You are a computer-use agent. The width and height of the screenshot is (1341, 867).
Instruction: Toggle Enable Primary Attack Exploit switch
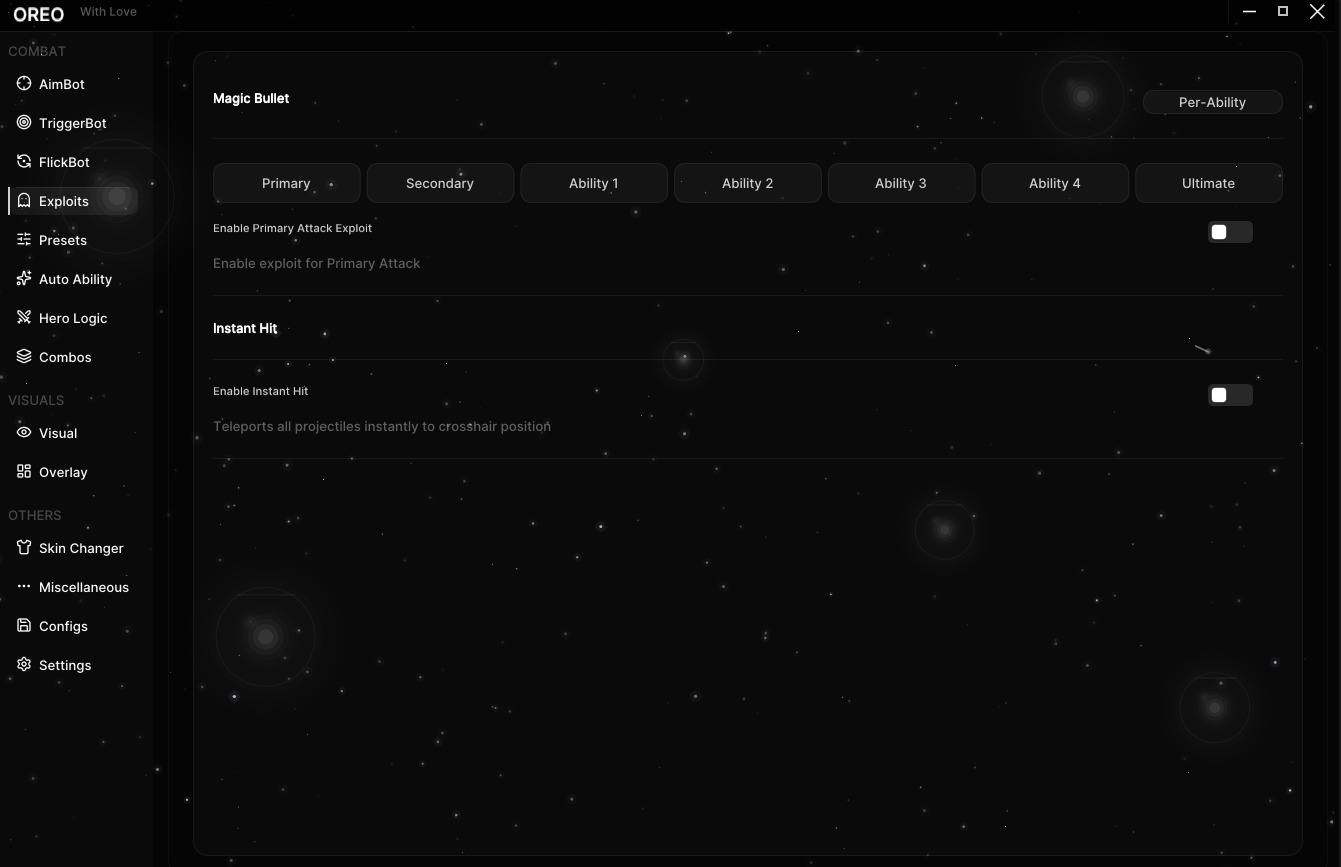(x=1230, y=232)
